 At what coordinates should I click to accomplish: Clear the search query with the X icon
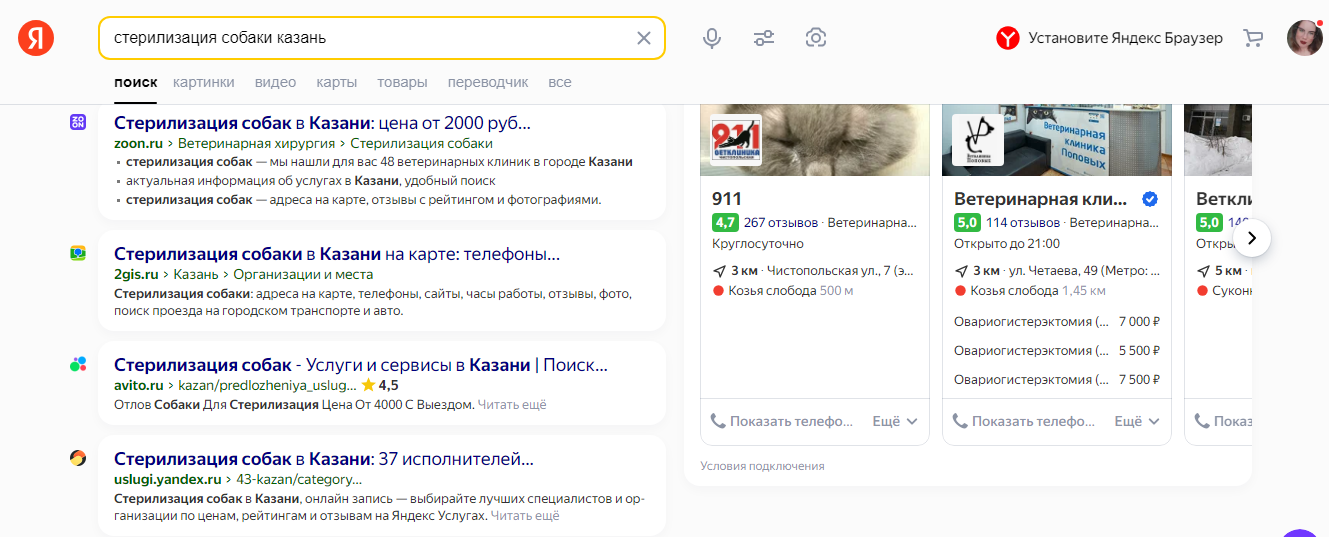[x=644, y=38]
